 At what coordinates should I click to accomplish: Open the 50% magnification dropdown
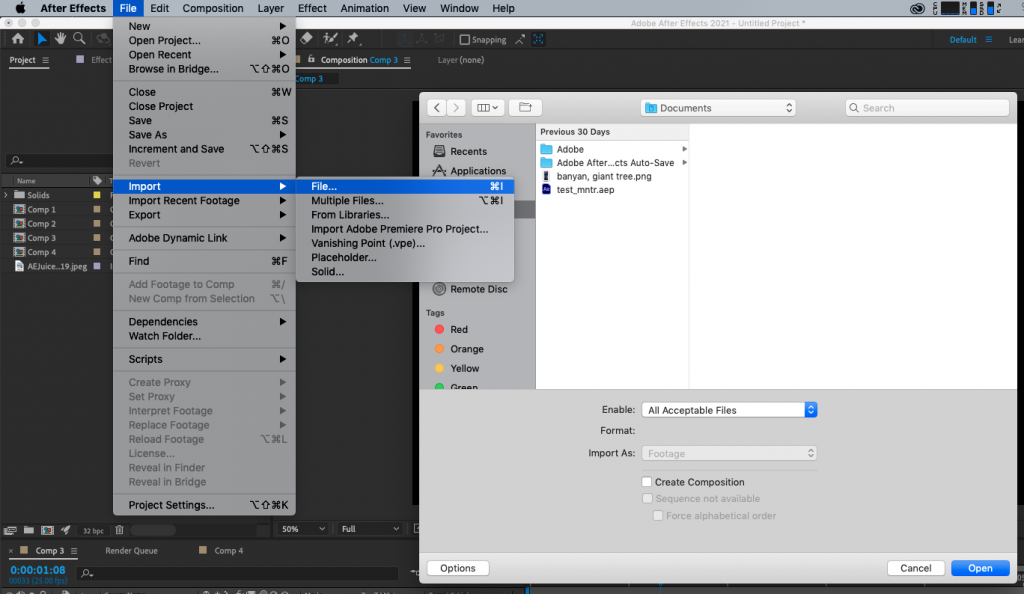(301, 529)
